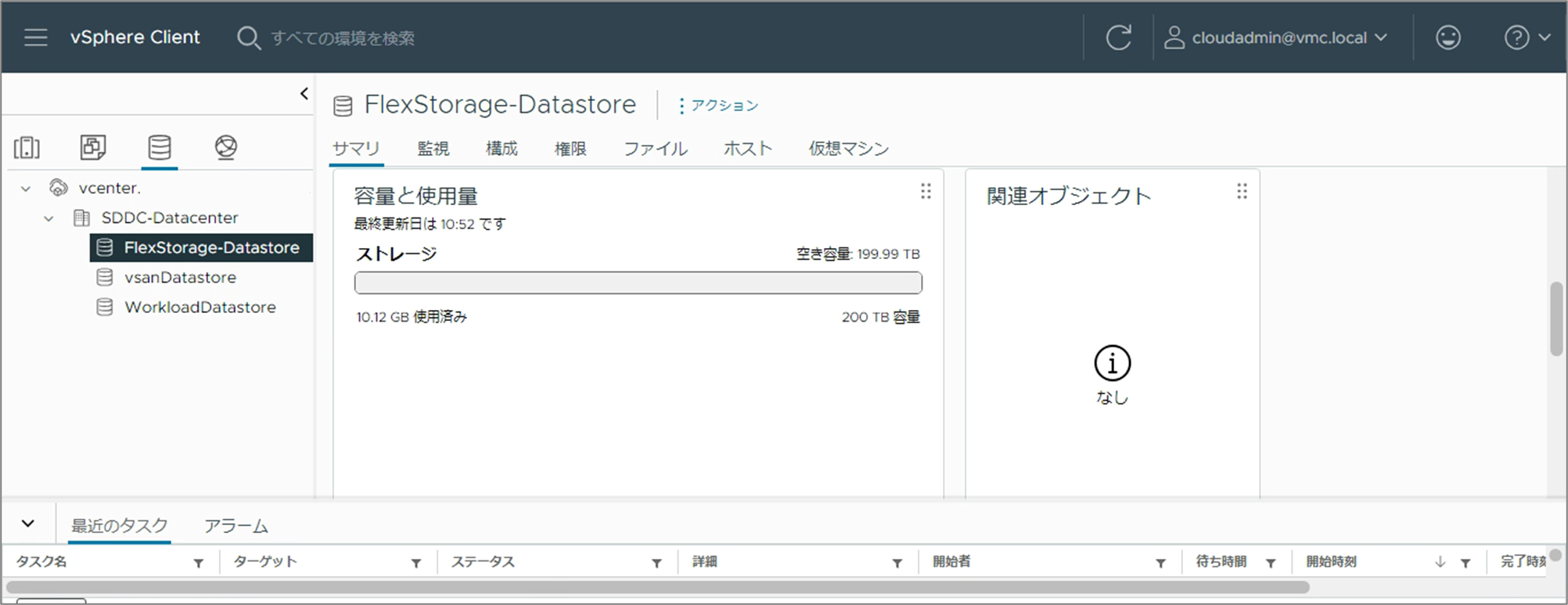
Task: Click the main content vertical scrollbar
Action: point(1556,319)
